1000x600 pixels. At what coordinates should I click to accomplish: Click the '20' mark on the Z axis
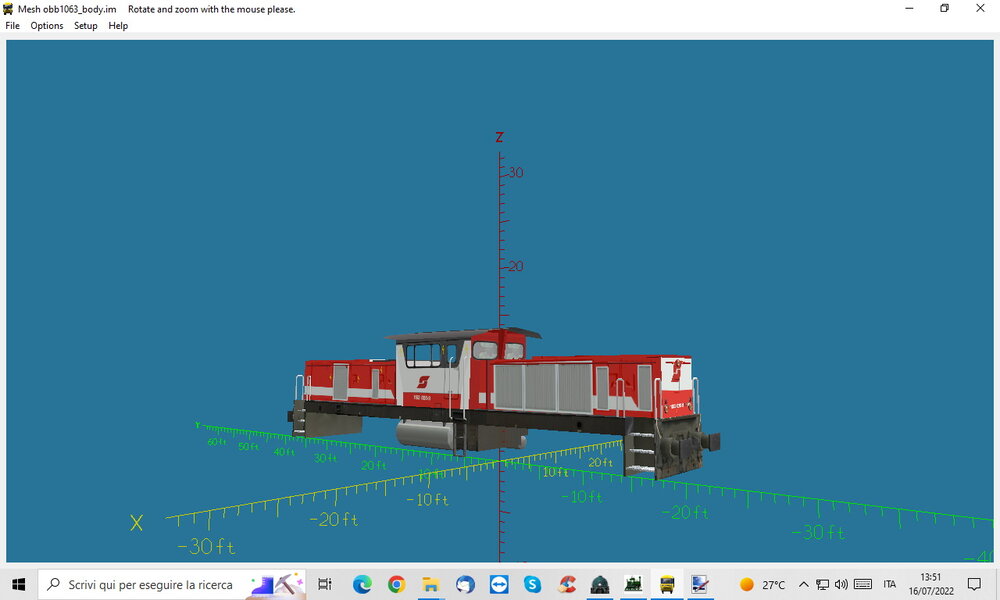[x=515, y=266]
